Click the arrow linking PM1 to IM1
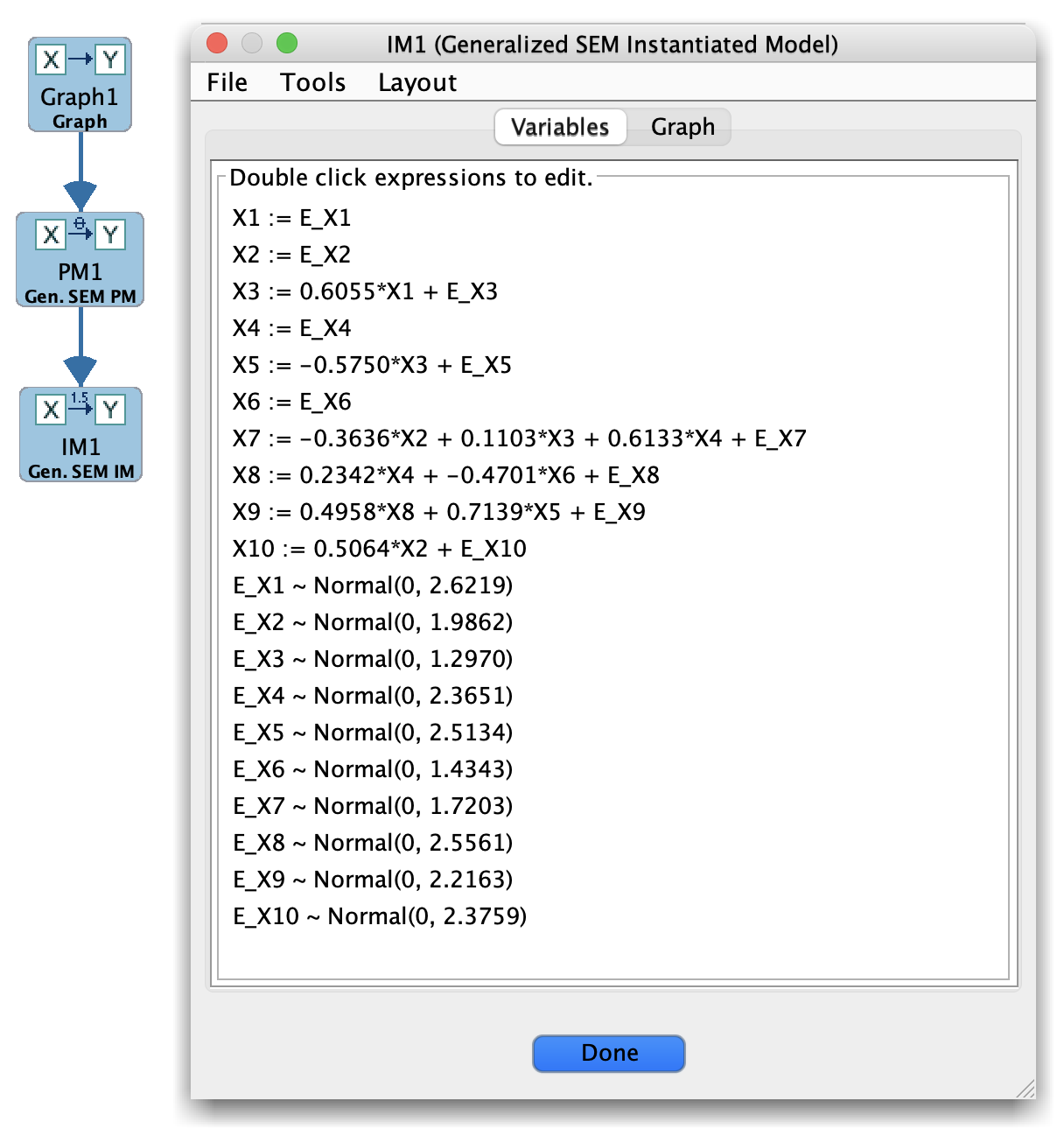This screenshot has width=1064, height=1143. point(80,347)
